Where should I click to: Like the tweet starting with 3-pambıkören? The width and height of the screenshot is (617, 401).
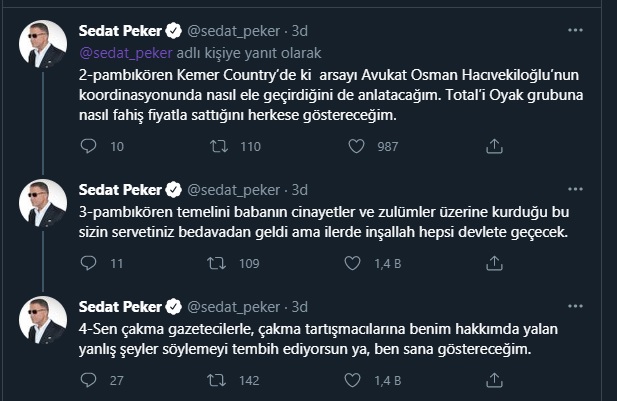coord(356,264)
